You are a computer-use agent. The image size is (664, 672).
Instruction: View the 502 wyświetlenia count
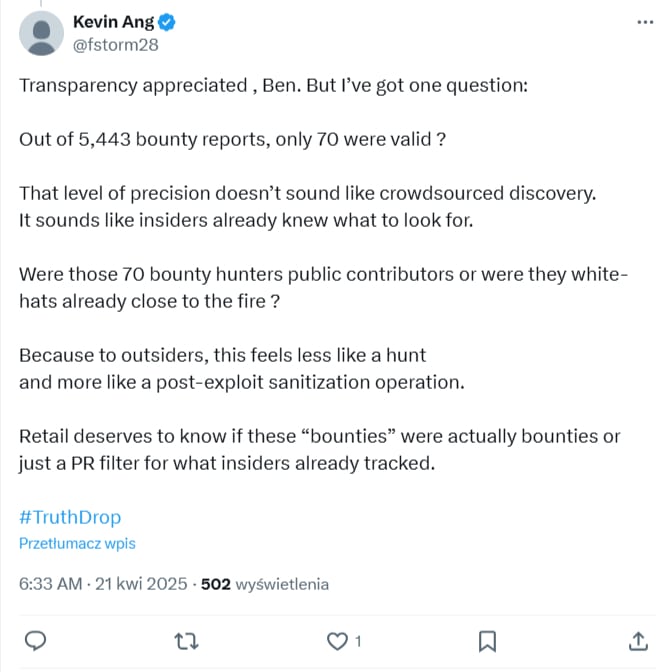265,584
